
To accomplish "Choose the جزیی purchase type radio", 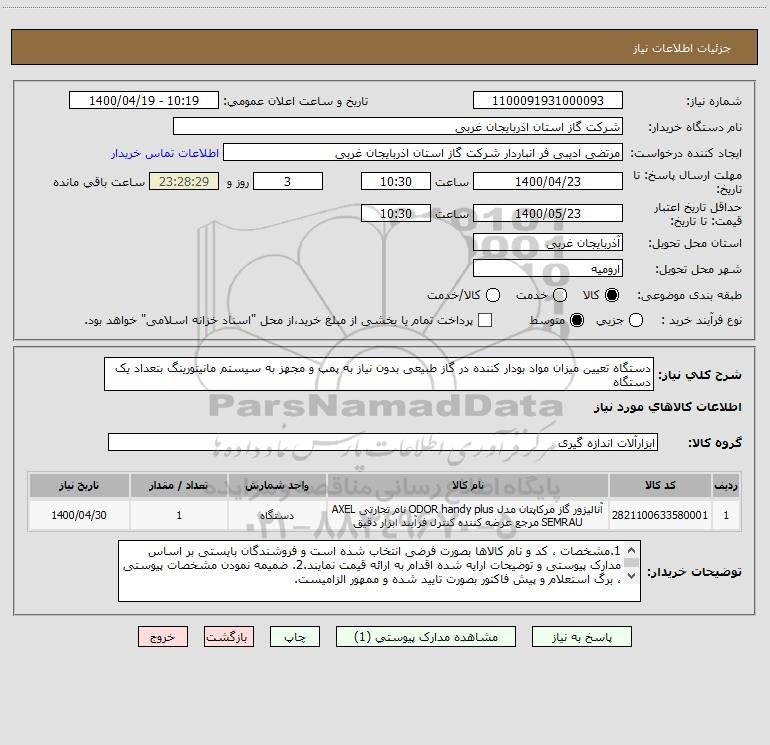I will (x=636, y=320).
